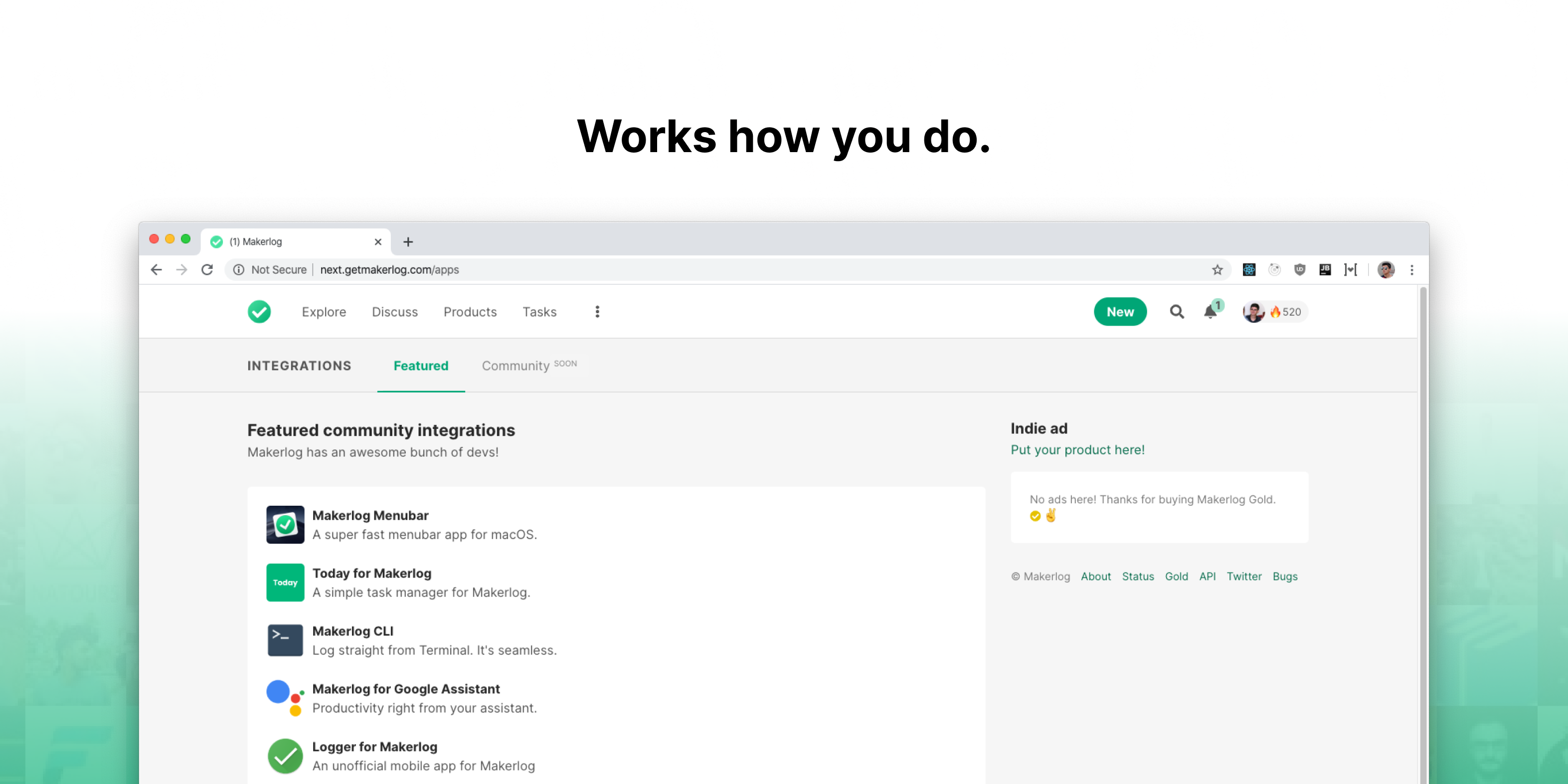Open Chrome's three-dot options menu
Viewport: 1568px width, 784px height.
pyautogui.click(x=1411, y=270)
